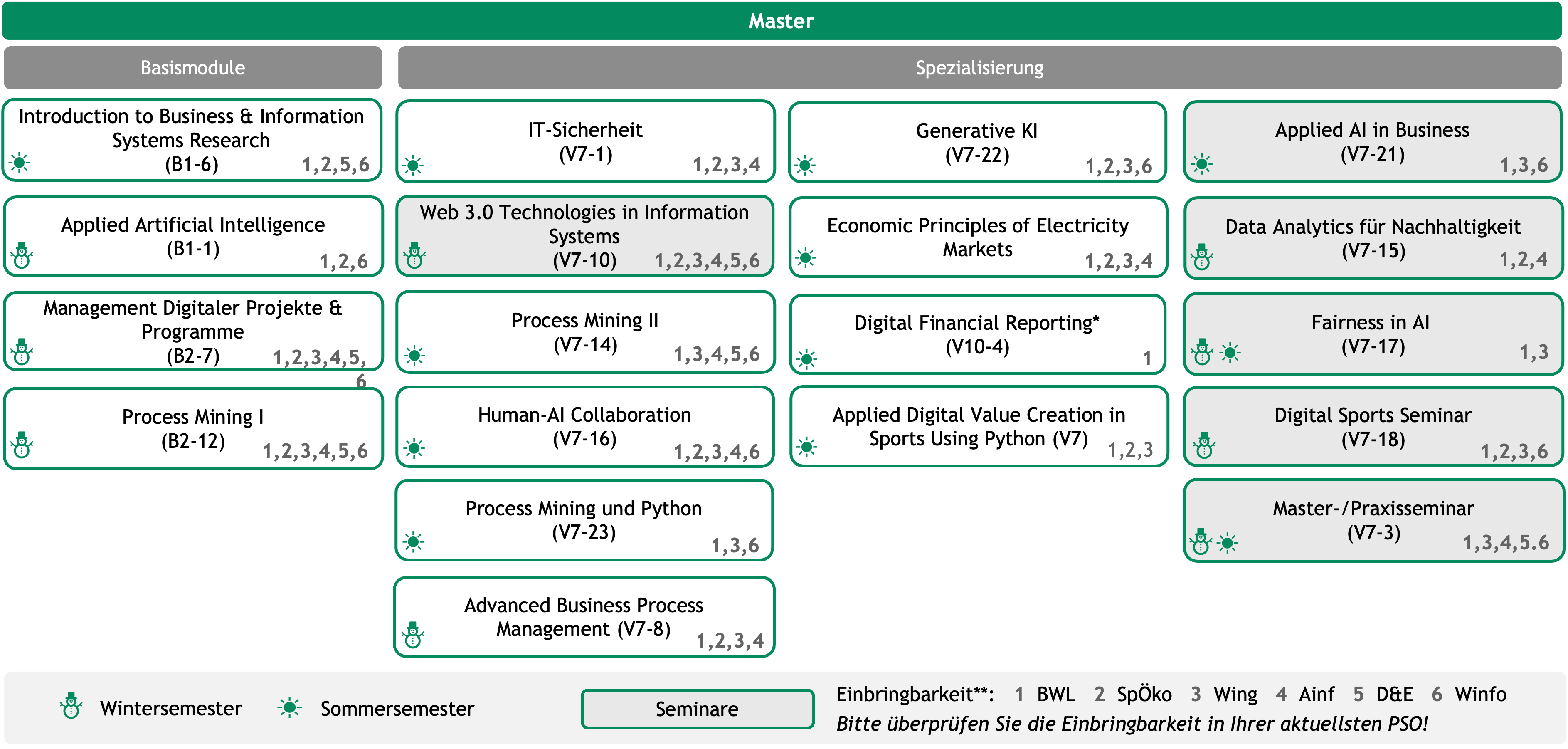Open Web 3.0 Technologies in Information Systems module
Viewport: 1568px width, 749px height.
584,236
